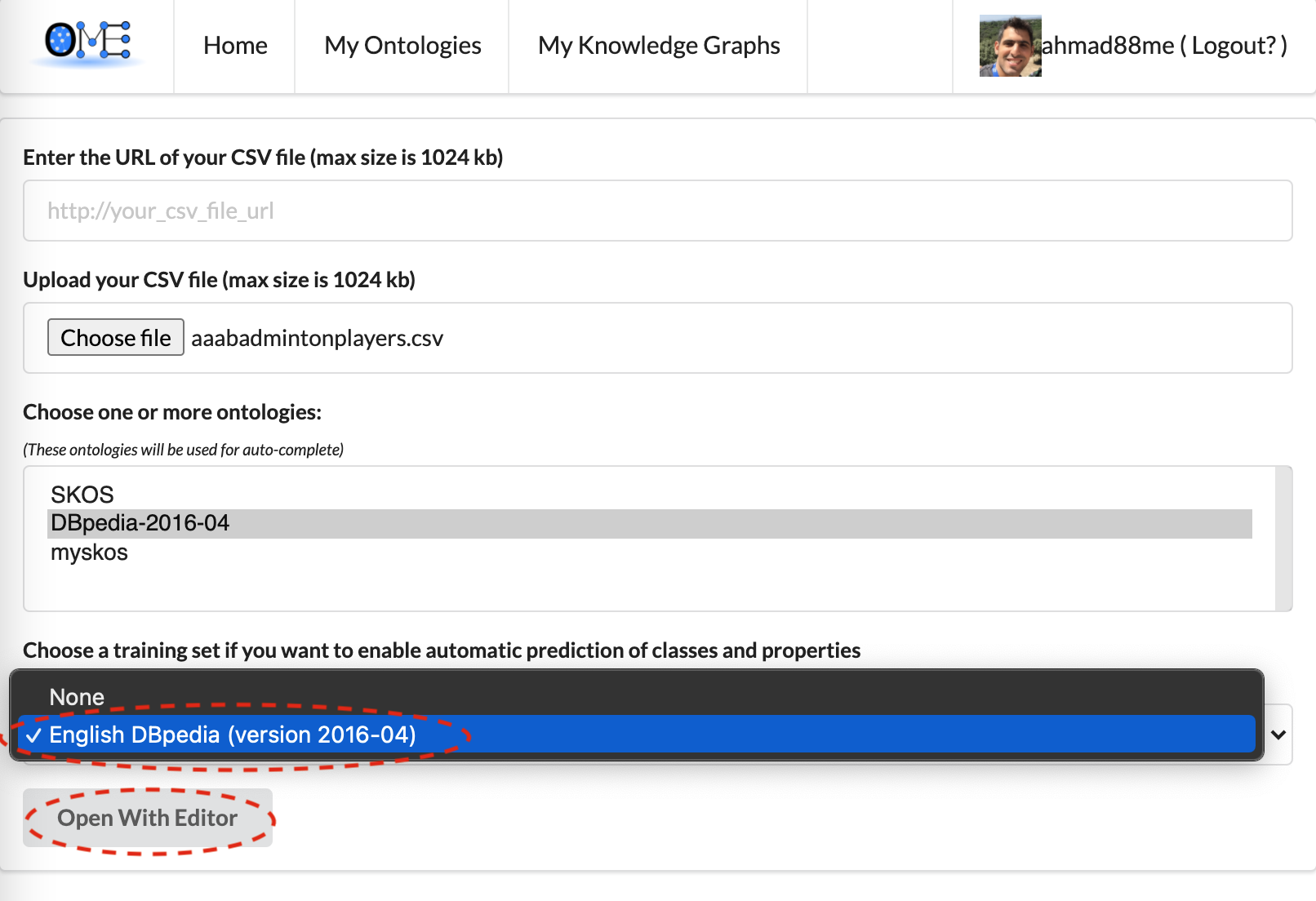Click the user profile avatar photo
The image size is (1316, 901).
click(x=1010, y=46)
